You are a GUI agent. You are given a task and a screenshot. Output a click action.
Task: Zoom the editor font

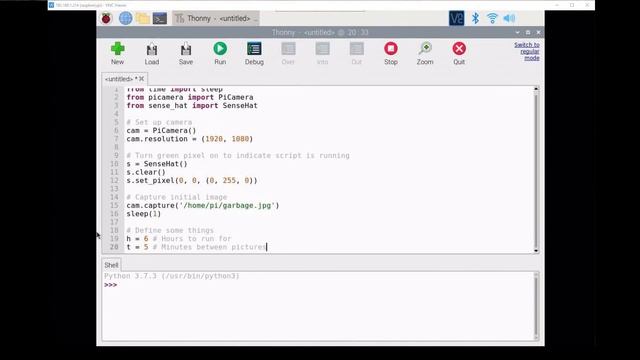(x=425, y=53)
